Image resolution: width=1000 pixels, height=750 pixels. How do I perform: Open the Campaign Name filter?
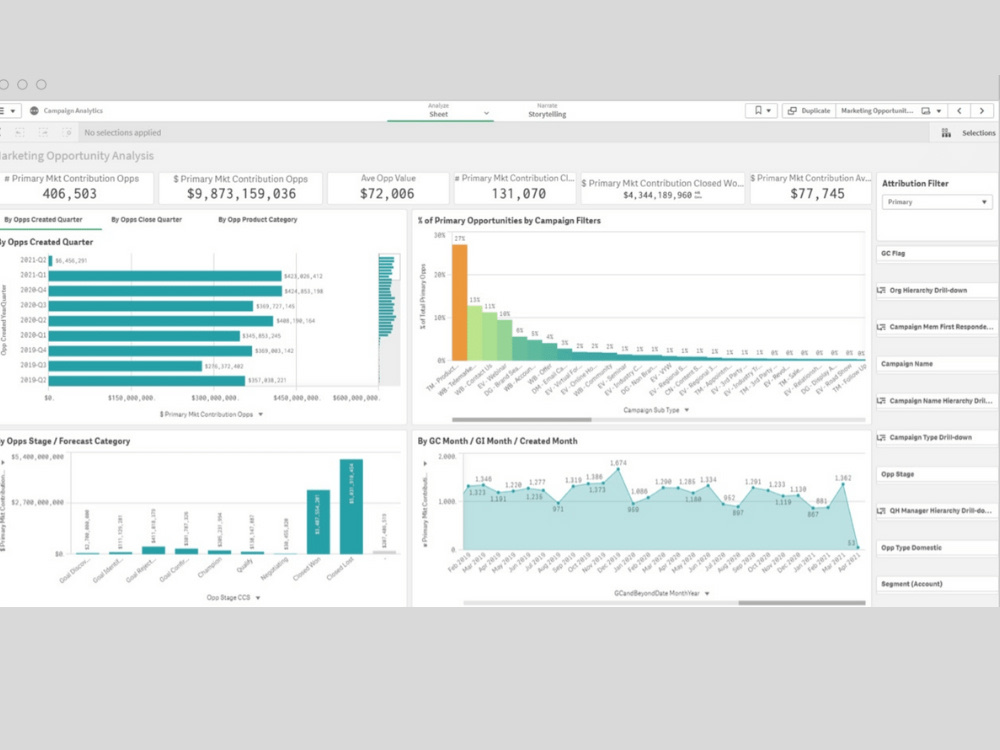point(936,364)
